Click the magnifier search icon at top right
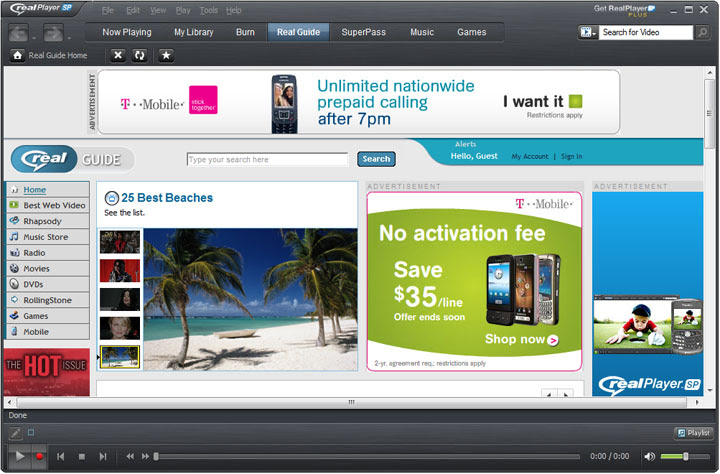Screen dimensions: 720x474 pyautogui.click(x=703, y=32)
